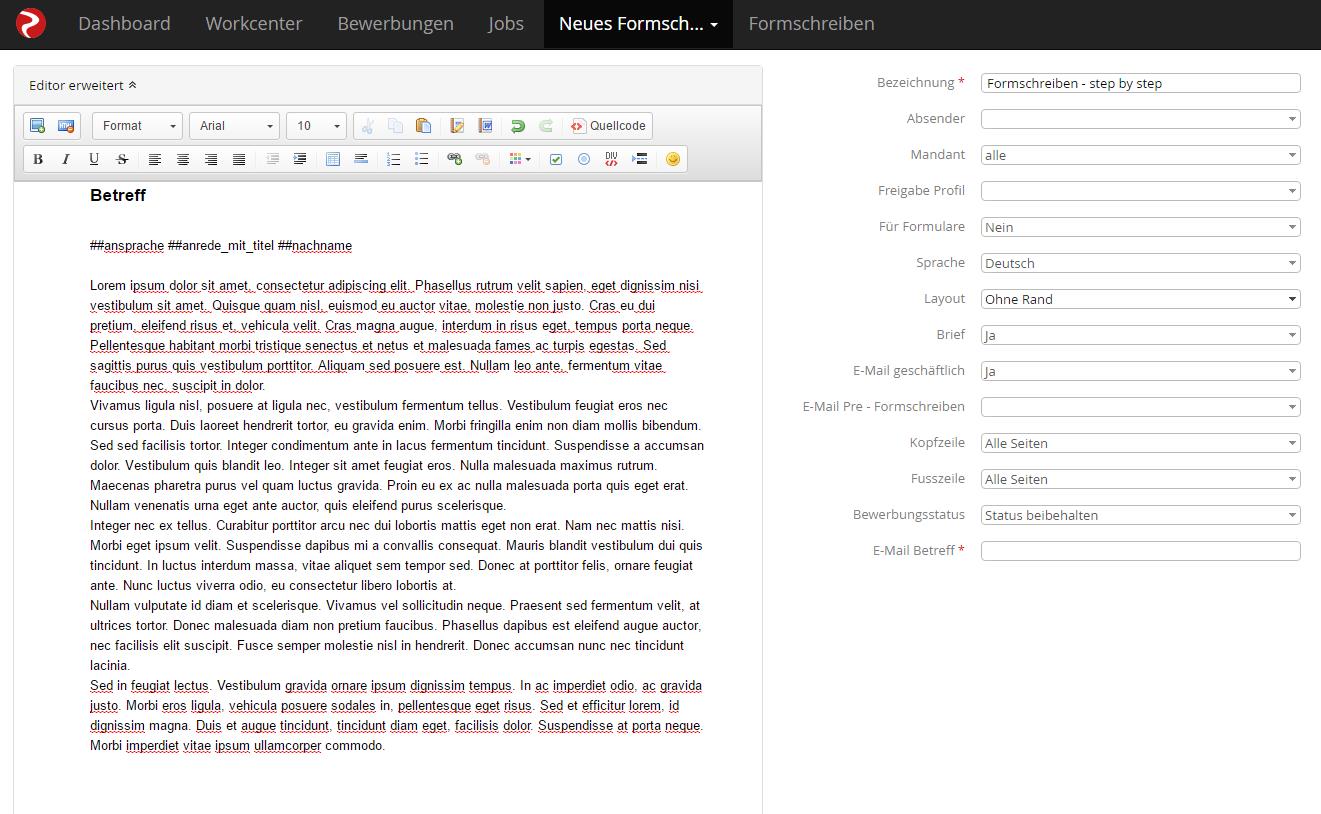Insert a bulleted list
1321x814 pixels.
[x=422, y=159]
